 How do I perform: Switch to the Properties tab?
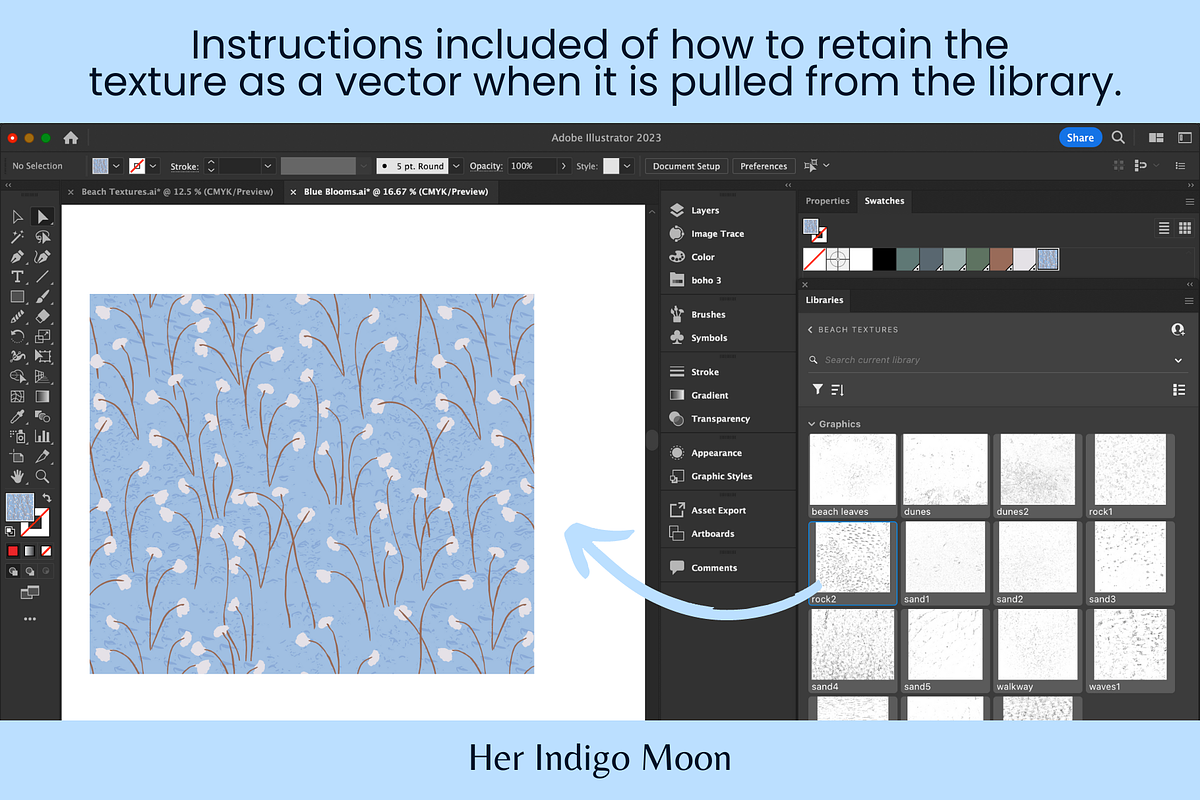tap(827, 201)
